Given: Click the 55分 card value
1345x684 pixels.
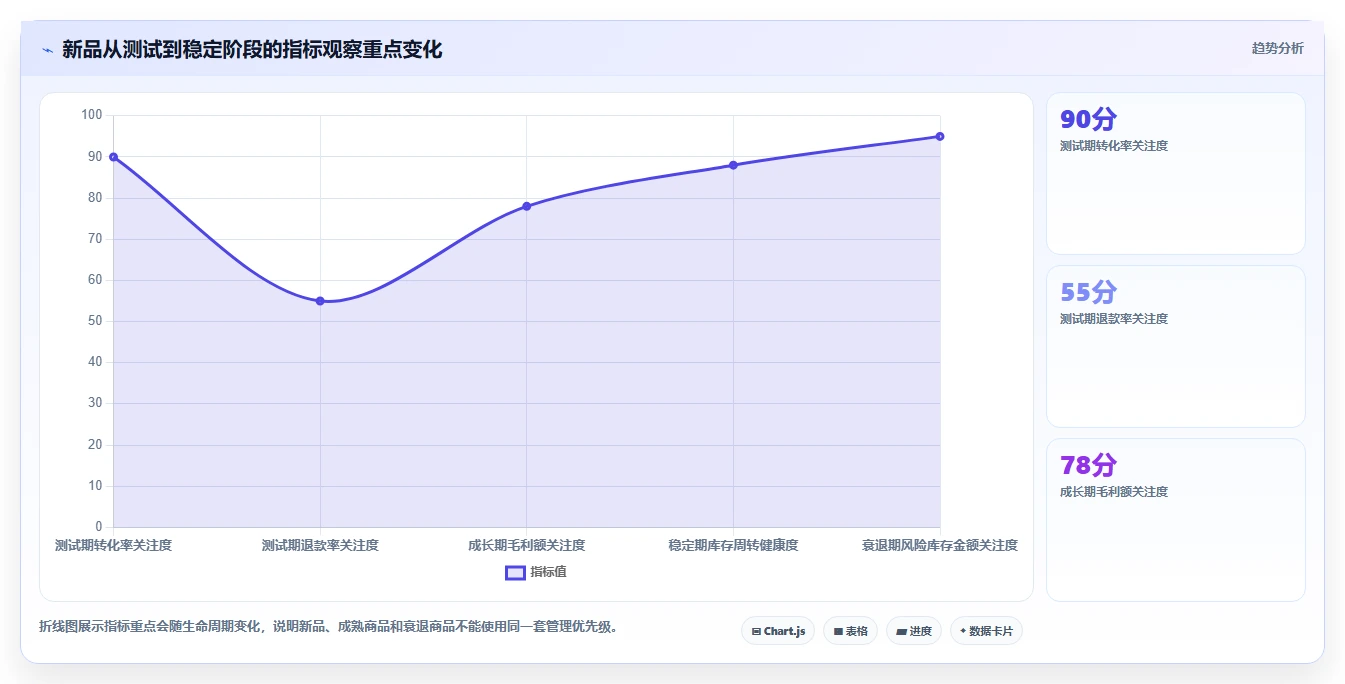Looking at the screenshot, I should [1088, 293].
